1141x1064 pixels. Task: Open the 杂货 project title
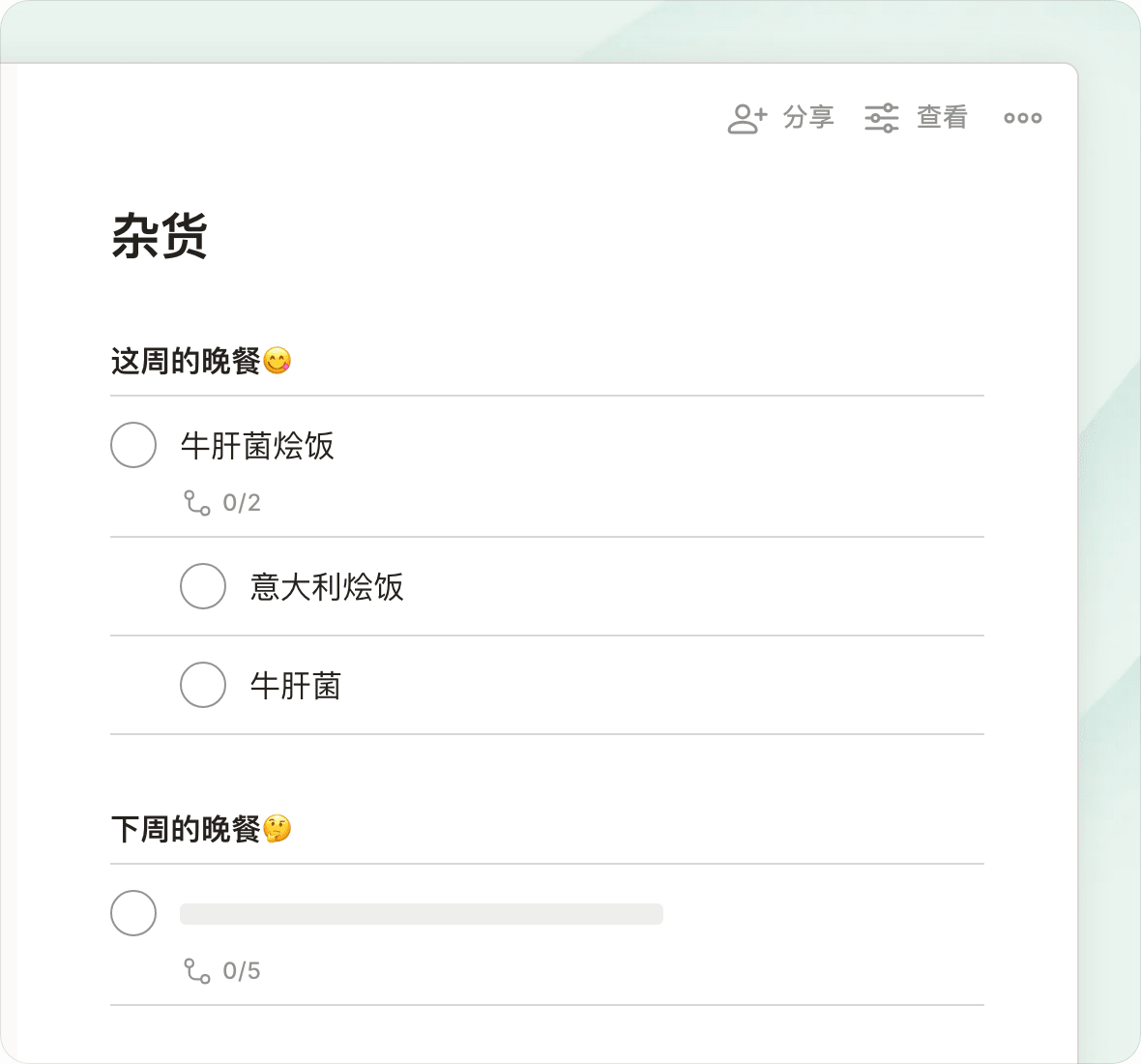[160, 236]
